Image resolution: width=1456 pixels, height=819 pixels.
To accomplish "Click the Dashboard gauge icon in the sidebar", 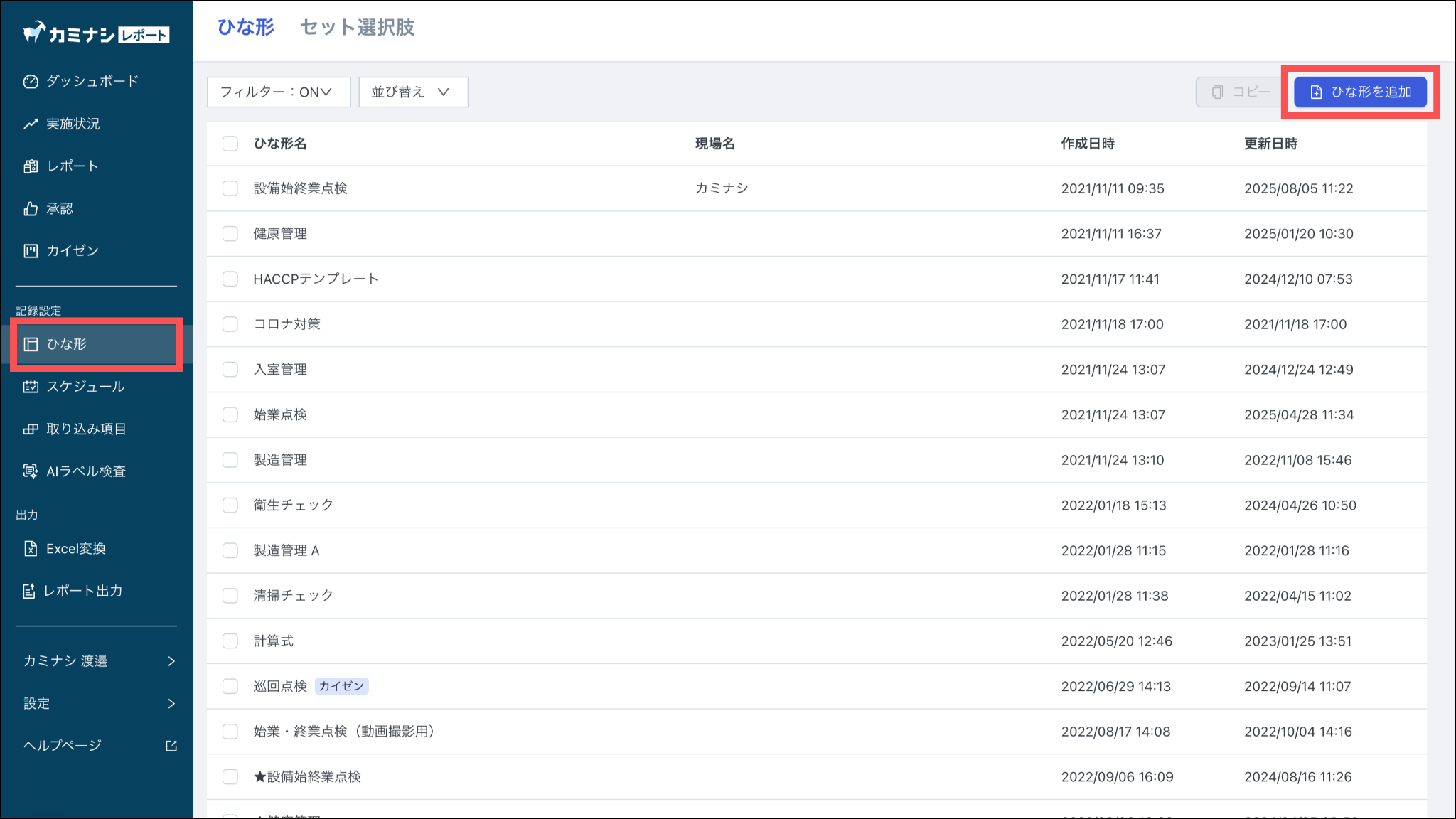I will pyautogui.click(x=30, y=82).
